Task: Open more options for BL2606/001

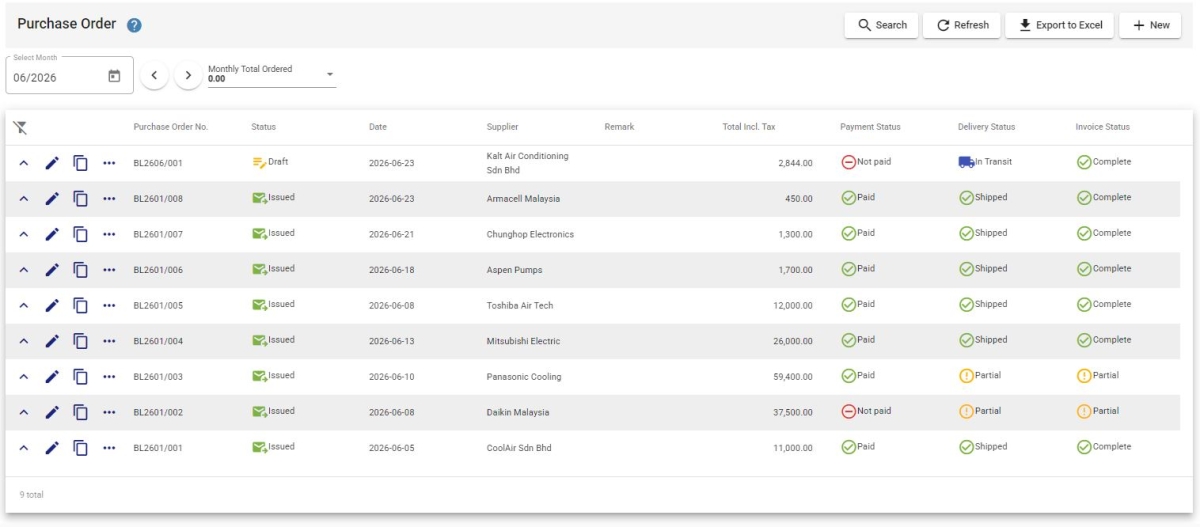Action: [x=109, y=163]
